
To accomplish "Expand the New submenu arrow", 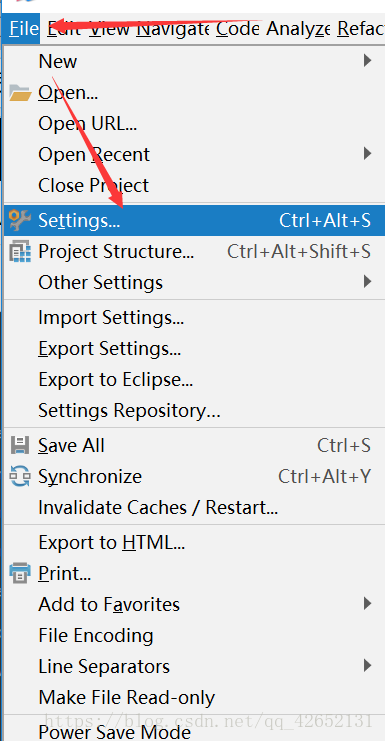I will click(367, 60).
